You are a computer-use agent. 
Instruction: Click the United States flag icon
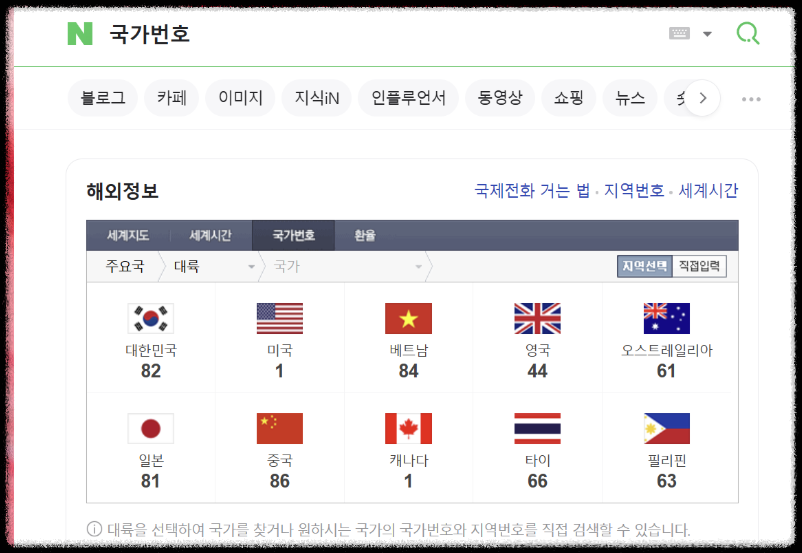tap(280, 318)
